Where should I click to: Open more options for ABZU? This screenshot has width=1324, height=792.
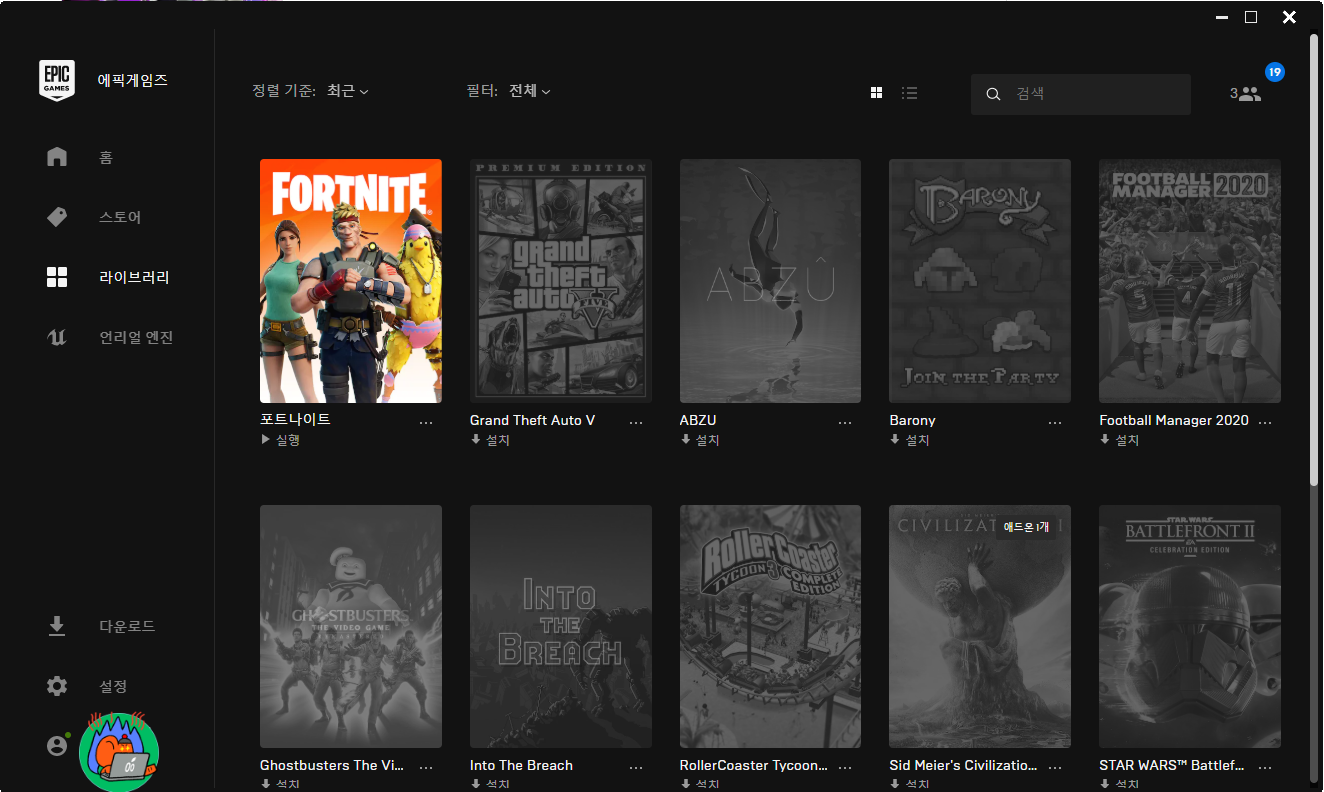845,422
